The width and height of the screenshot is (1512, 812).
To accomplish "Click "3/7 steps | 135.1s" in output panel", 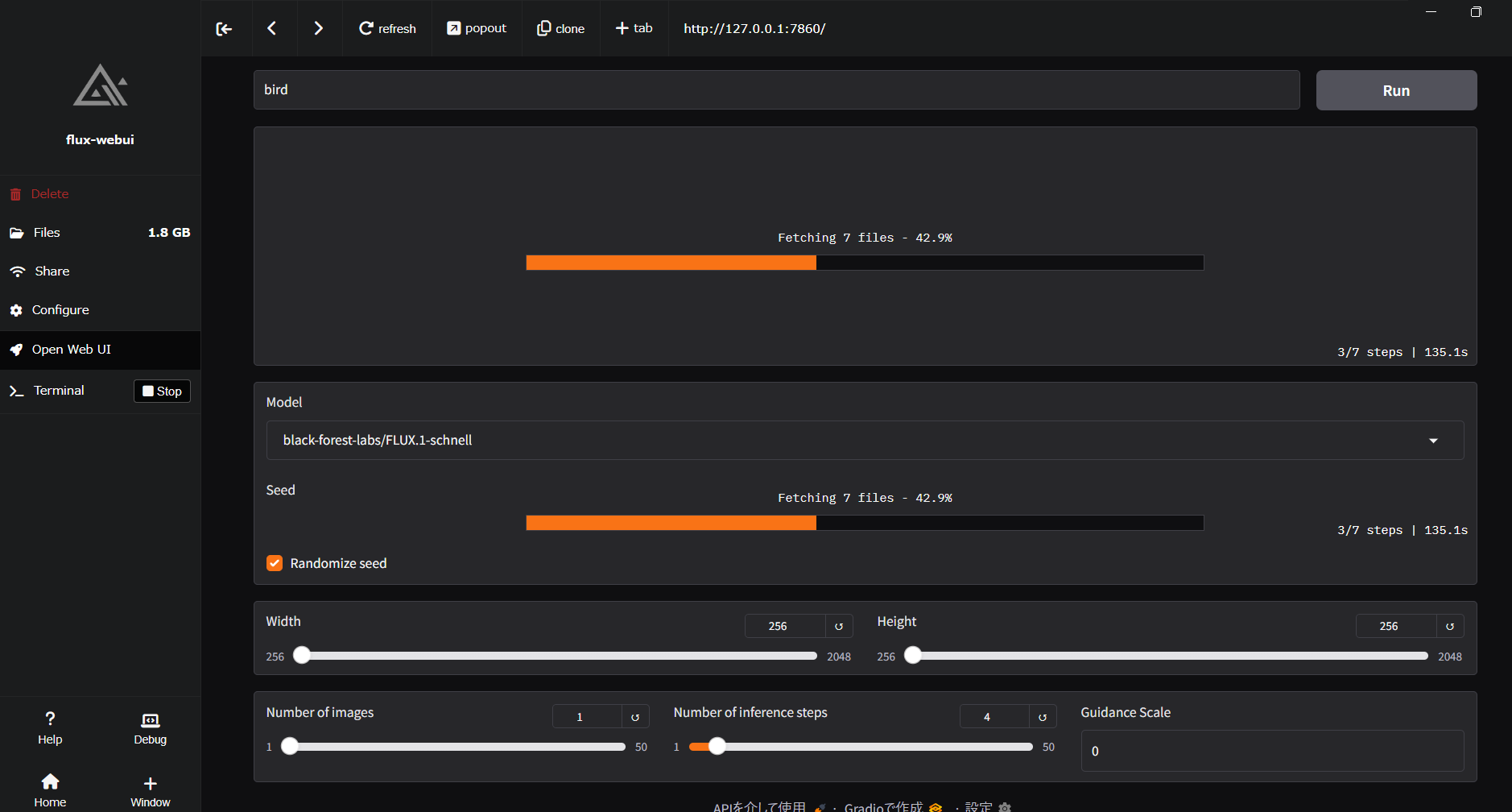I will point(1403,352).
